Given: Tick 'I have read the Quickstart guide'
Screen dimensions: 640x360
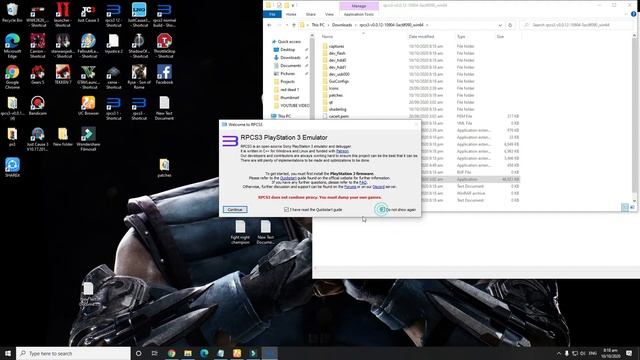Looking at the screenshot, I should point(286,209).
